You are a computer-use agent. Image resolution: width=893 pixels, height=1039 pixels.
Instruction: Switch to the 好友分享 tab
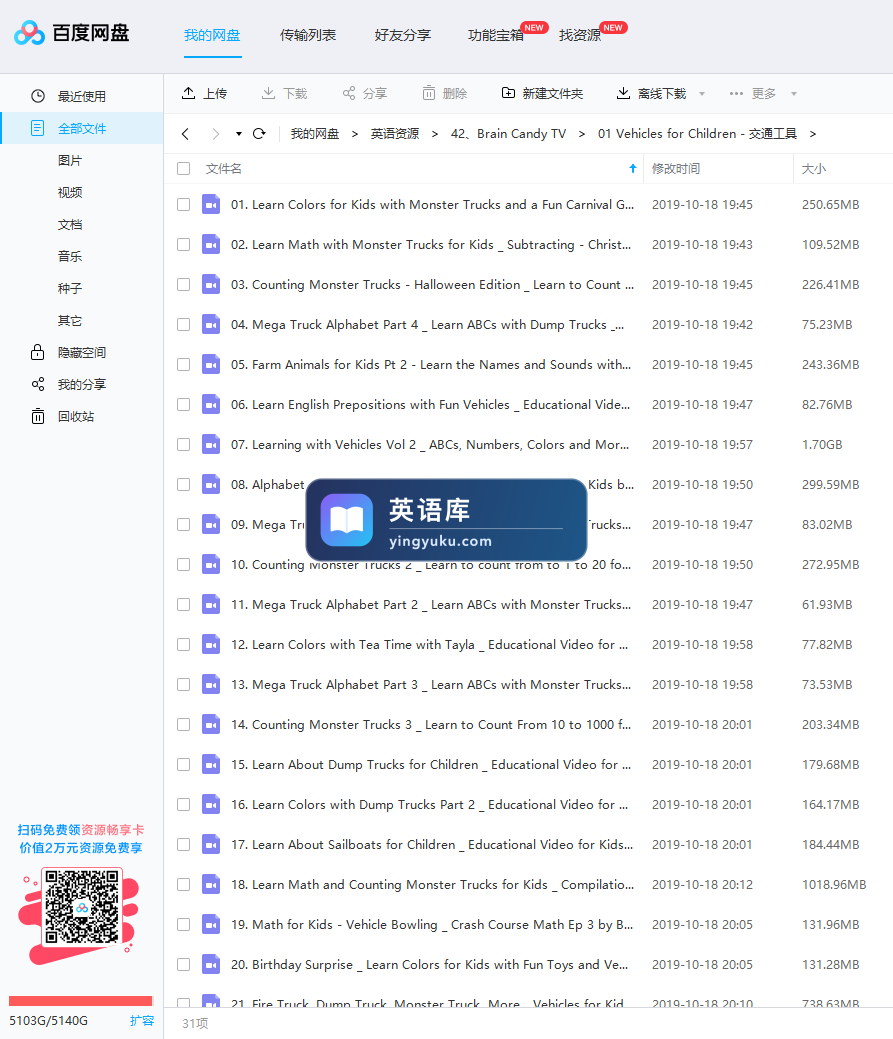coord(403,35)
